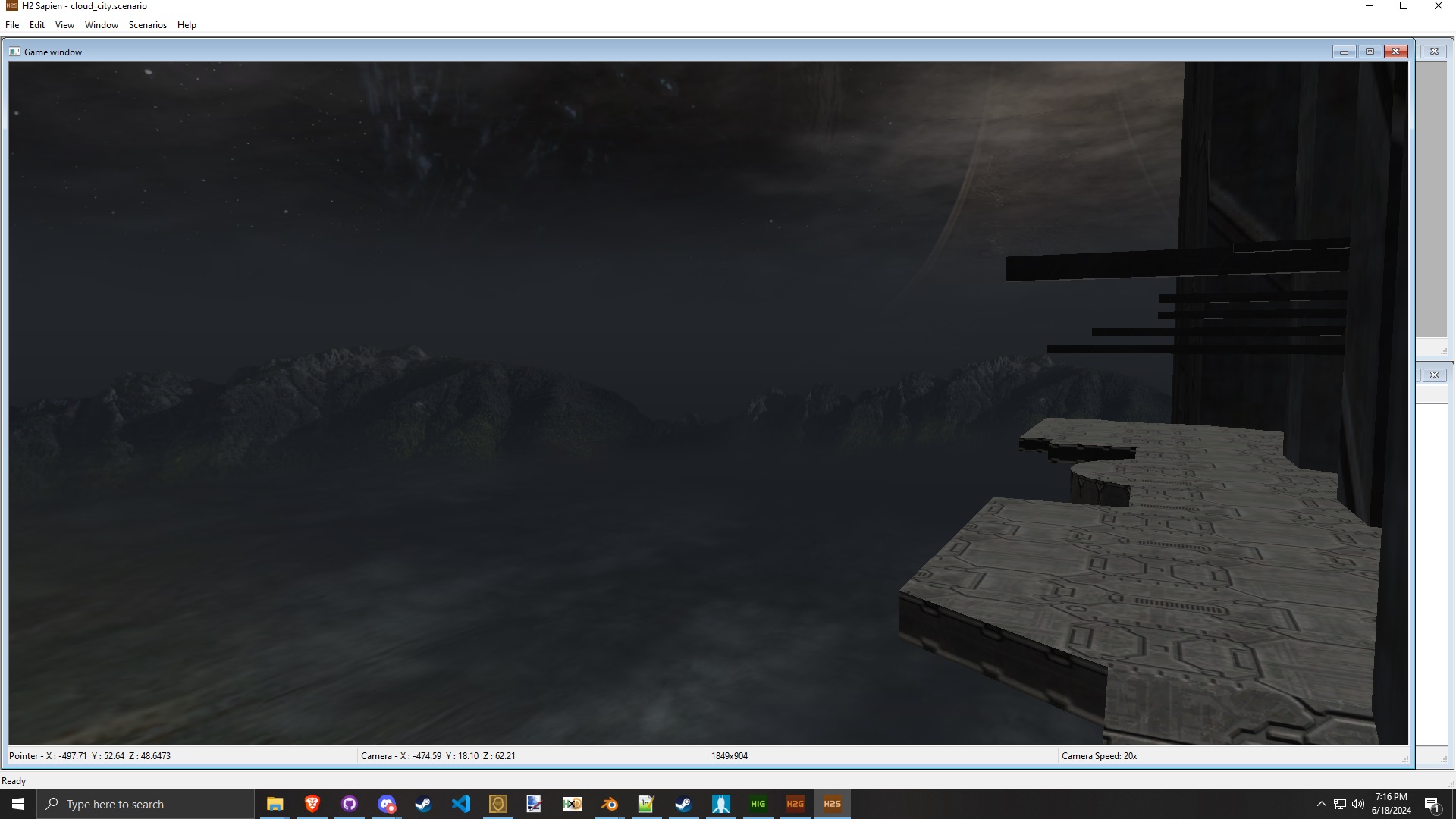Close the Game window with red X
Viewport: 1456px width, 819px height.
coord(1395,52)
